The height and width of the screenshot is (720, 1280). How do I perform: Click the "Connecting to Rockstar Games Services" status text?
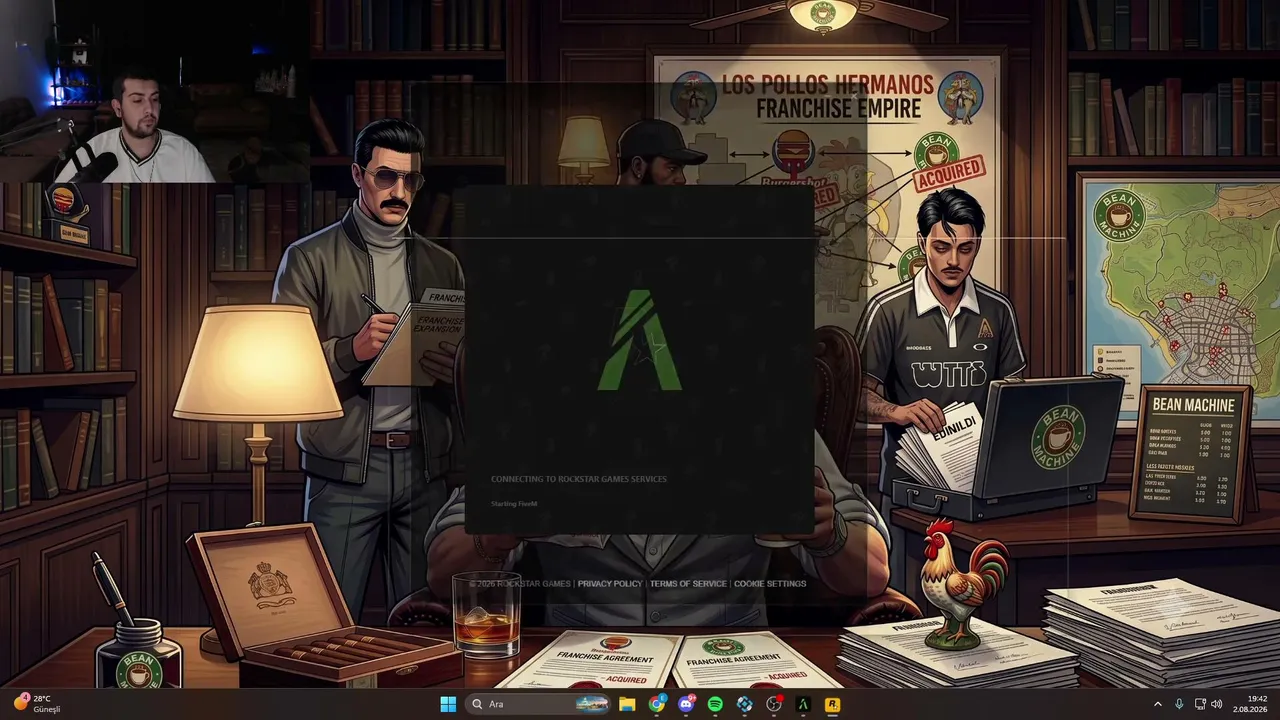(579, 479)
